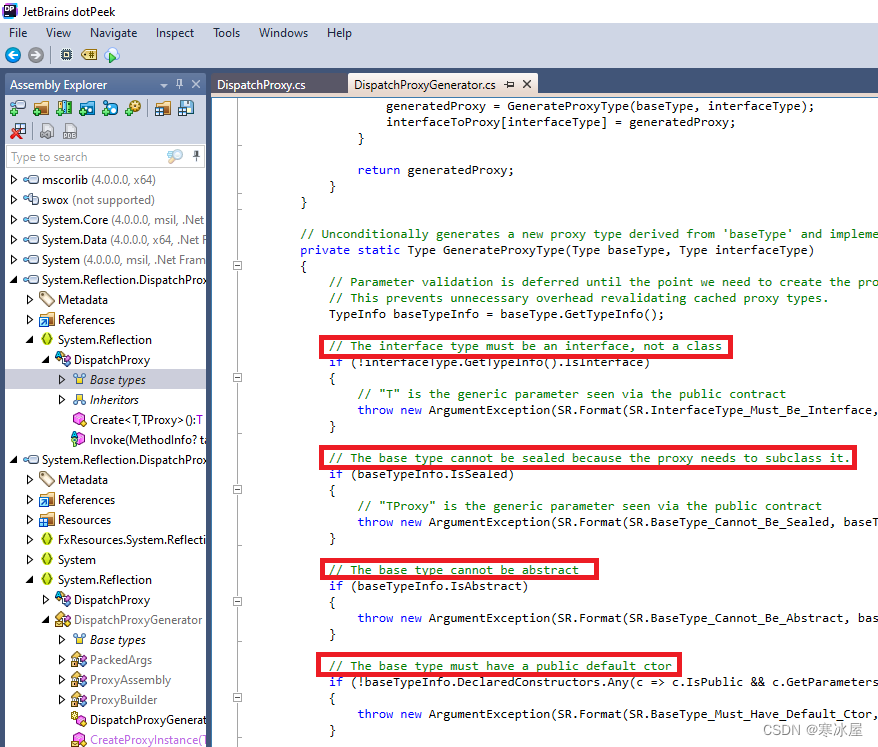Open the Help menu
The image size is (878, 747).
[x=339, y=33]
